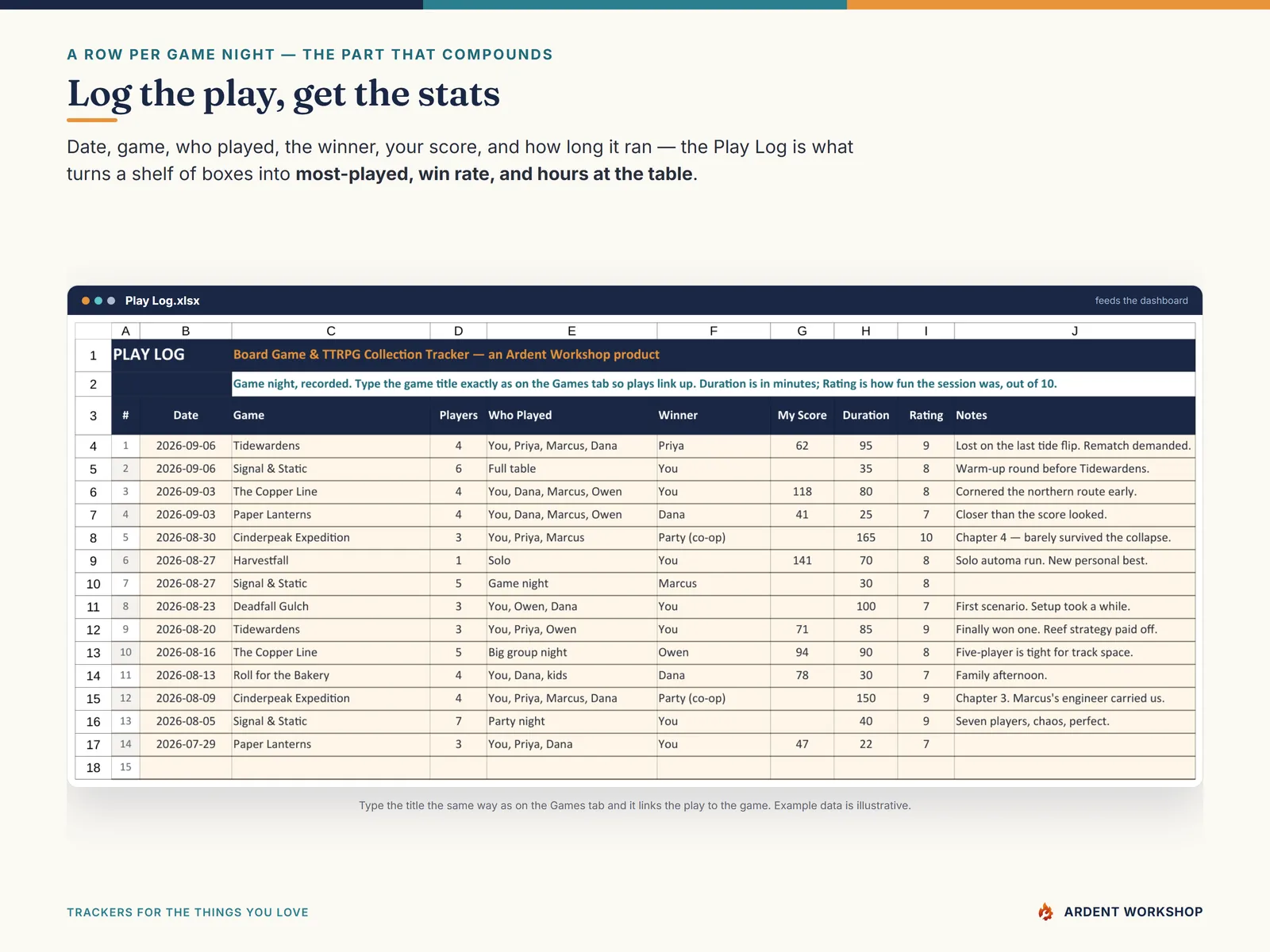Click the winner cell 'Marcus'
The height and width of the screenshot is (952, 1270).
pyautogui.click(x=714, y=583)
